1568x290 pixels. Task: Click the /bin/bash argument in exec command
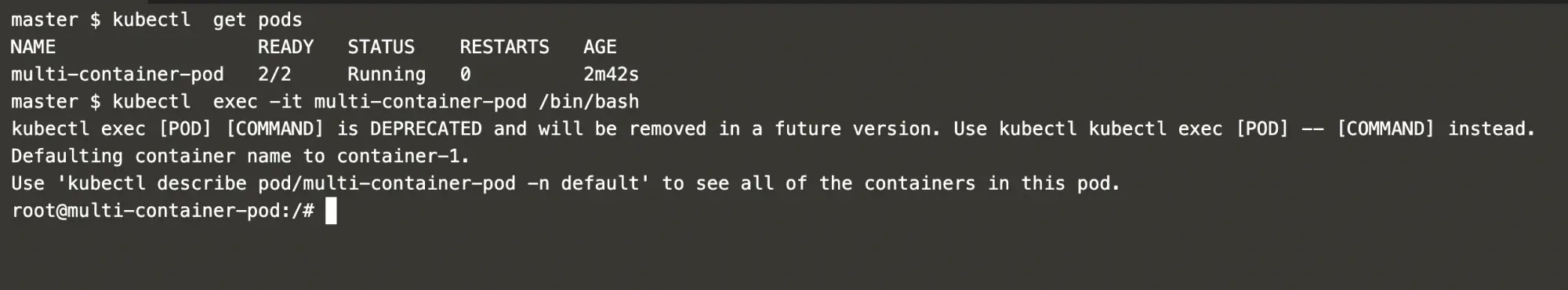[589, 102]
